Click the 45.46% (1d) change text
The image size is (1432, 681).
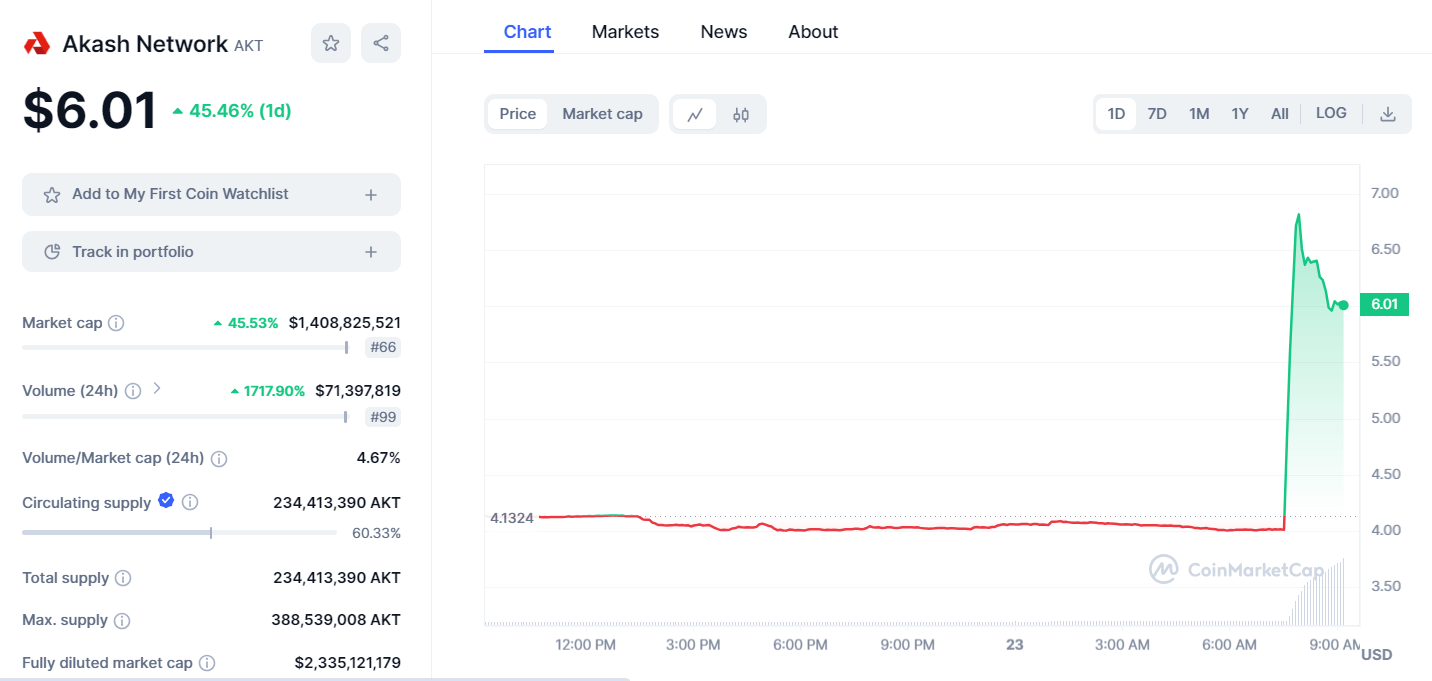pyautogui.click(x=232, y=111)
